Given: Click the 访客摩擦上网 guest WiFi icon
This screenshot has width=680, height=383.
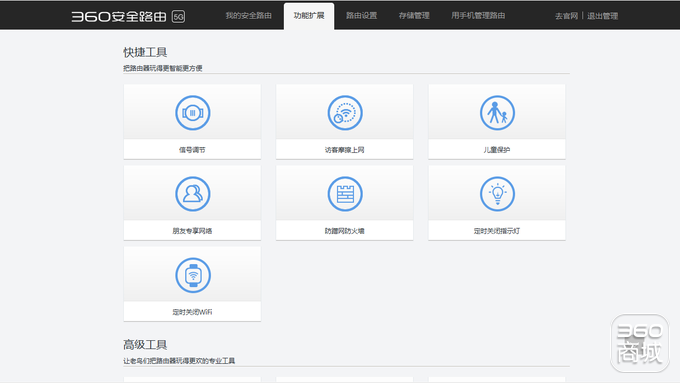Looking at the screenshot, I should (345, 113).
